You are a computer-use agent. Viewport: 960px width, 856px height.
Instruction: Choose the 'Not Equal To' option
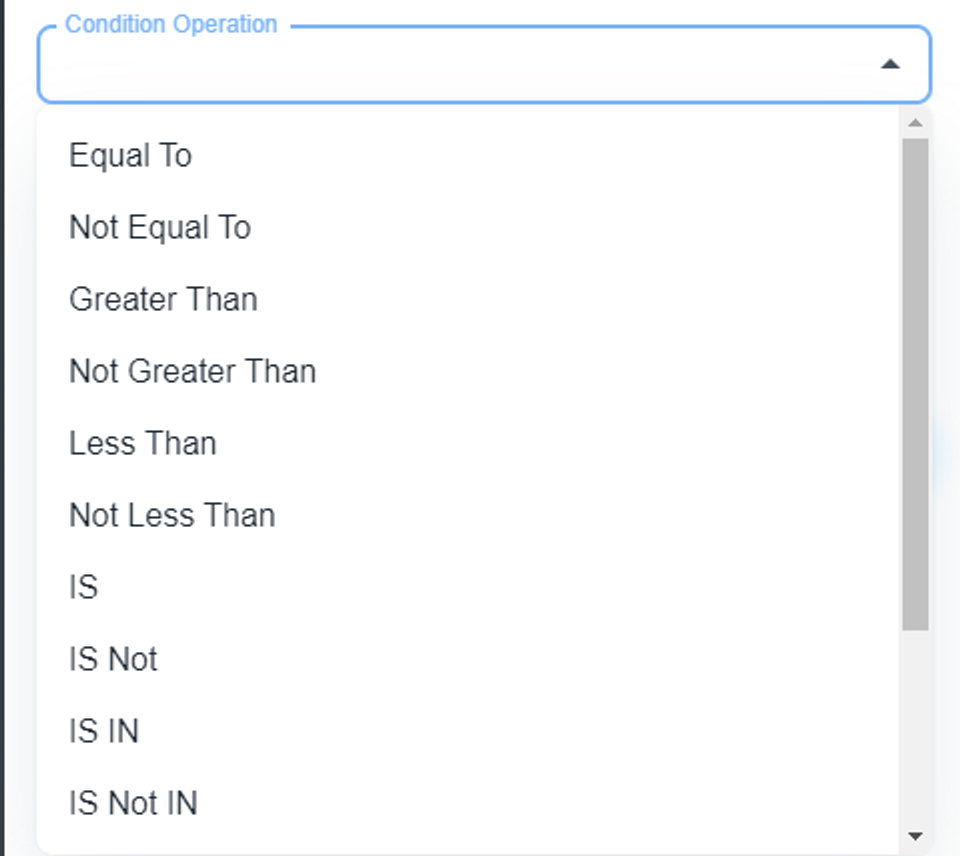(x=160, y=228)
